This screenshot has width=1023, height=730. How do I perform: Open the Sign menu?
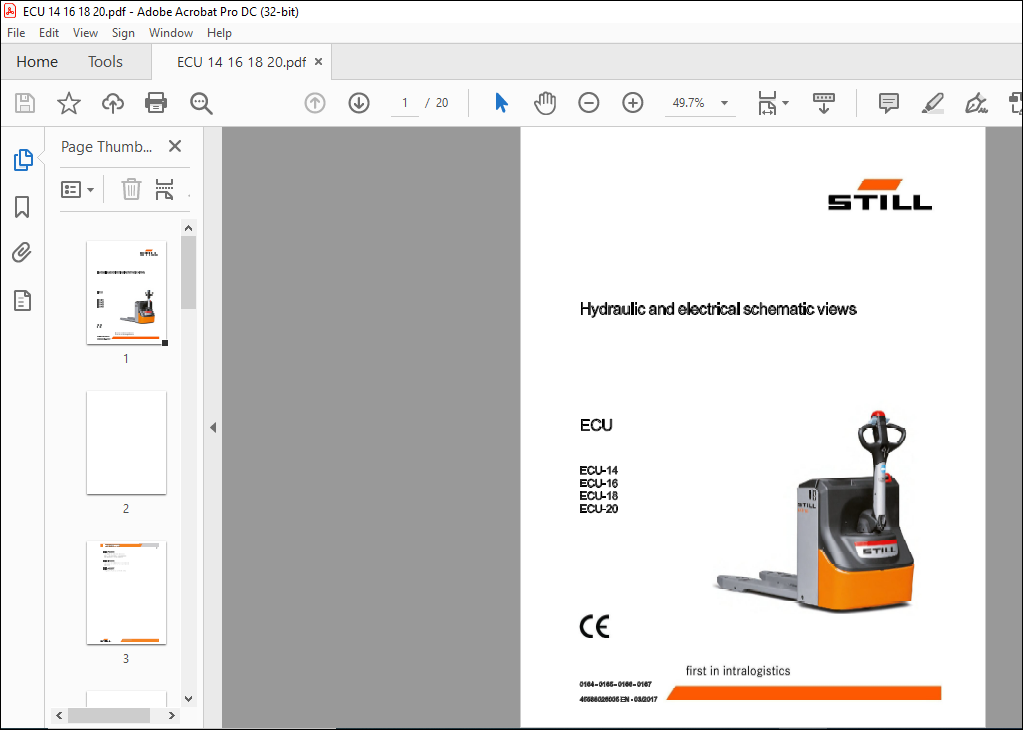(123, 33)
